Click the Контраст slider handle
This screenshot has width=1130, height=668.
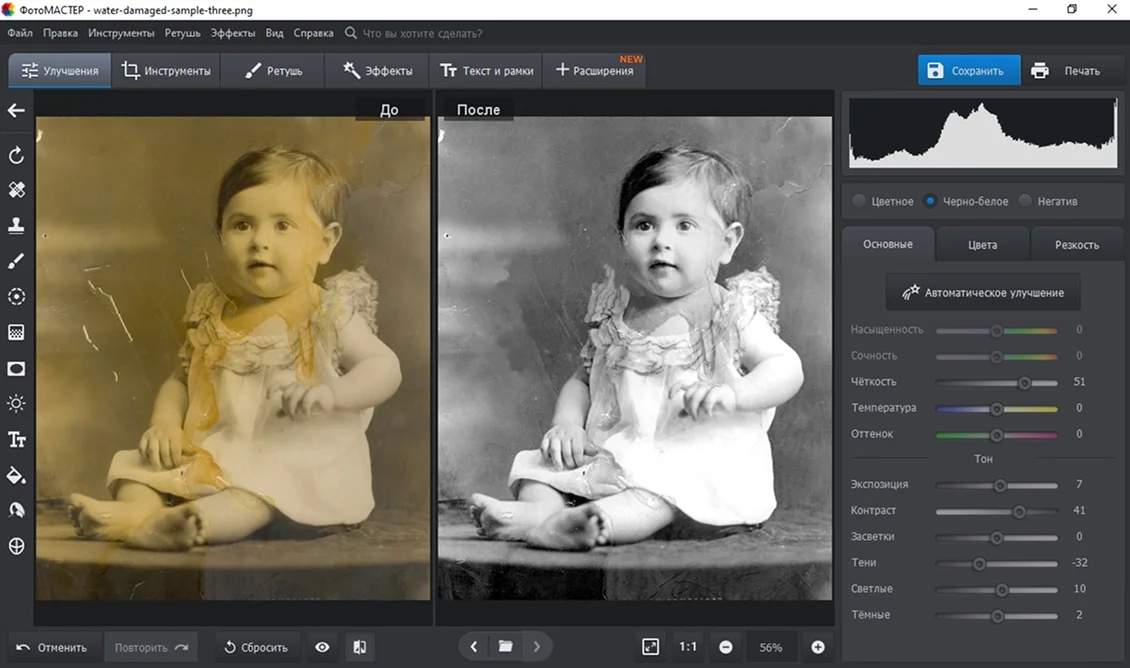point(1019,511)
